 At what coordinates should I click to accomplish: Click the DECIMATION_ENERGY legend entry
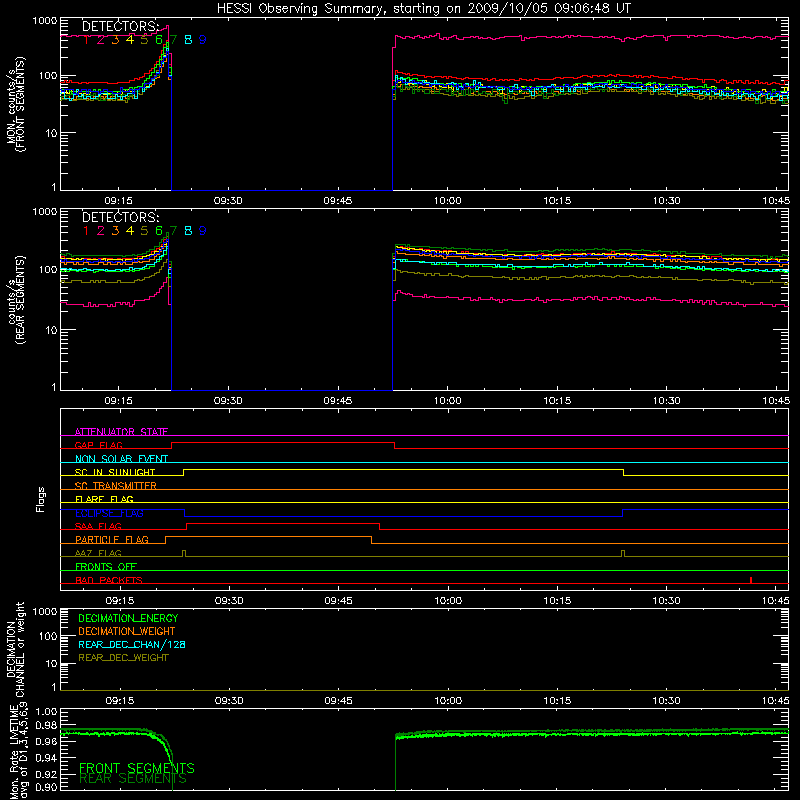click(x=128, y=618)
